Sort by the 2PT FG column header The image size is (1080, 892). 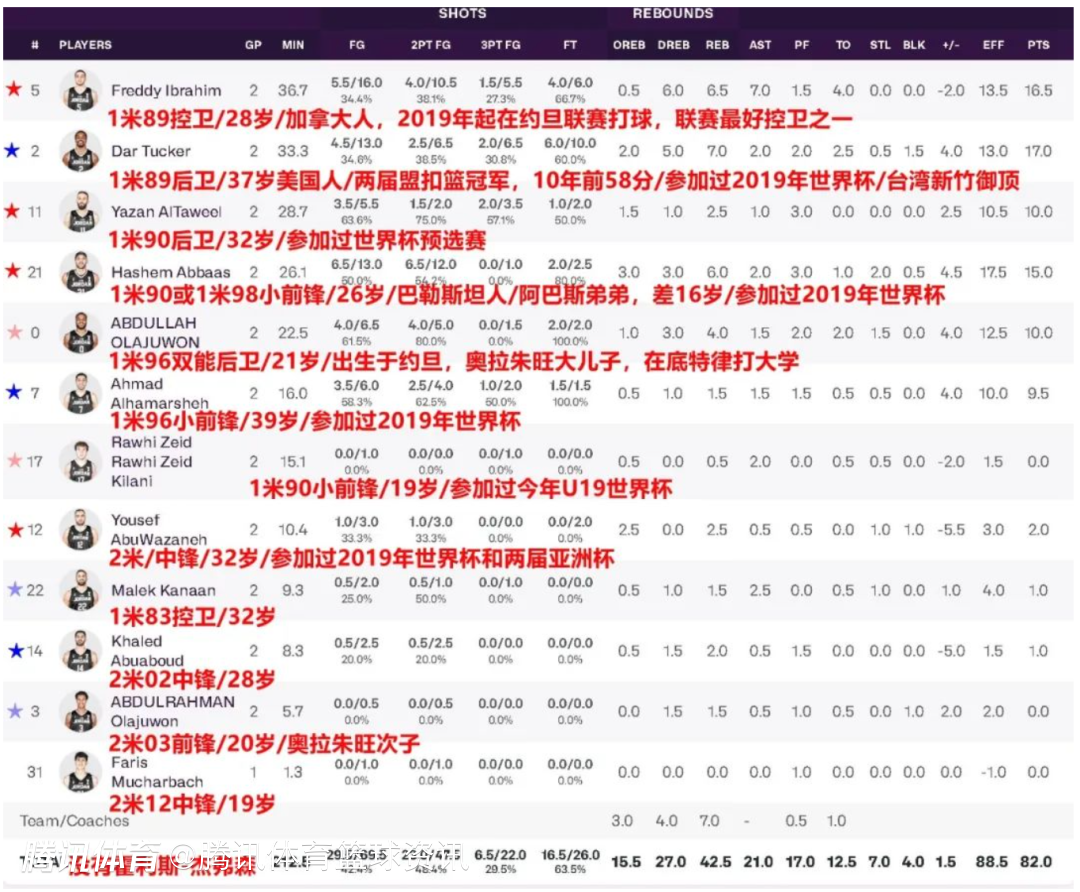click(431, 45)
